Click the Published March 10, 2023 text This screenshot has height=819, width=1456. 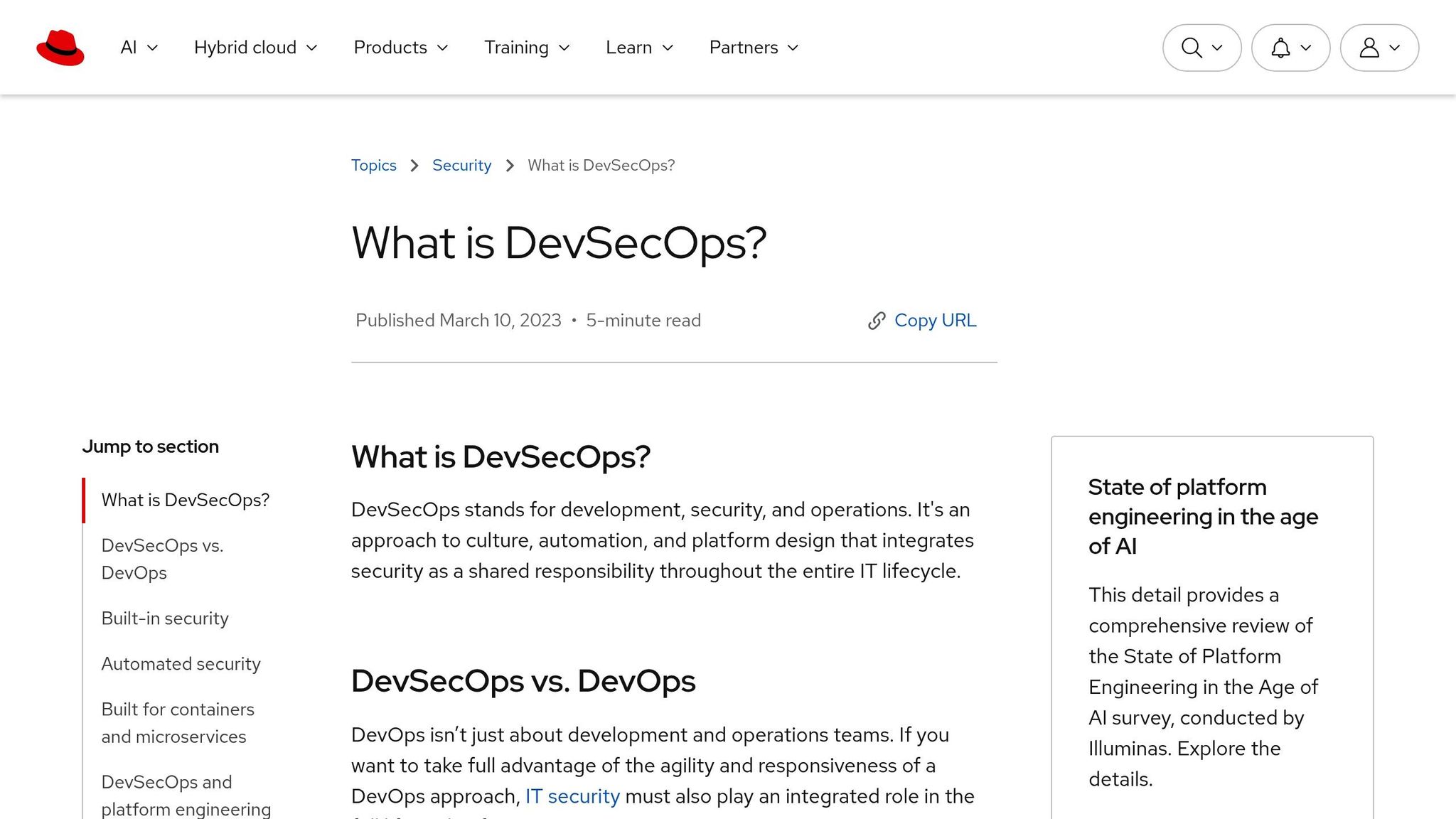coord(459,321)
